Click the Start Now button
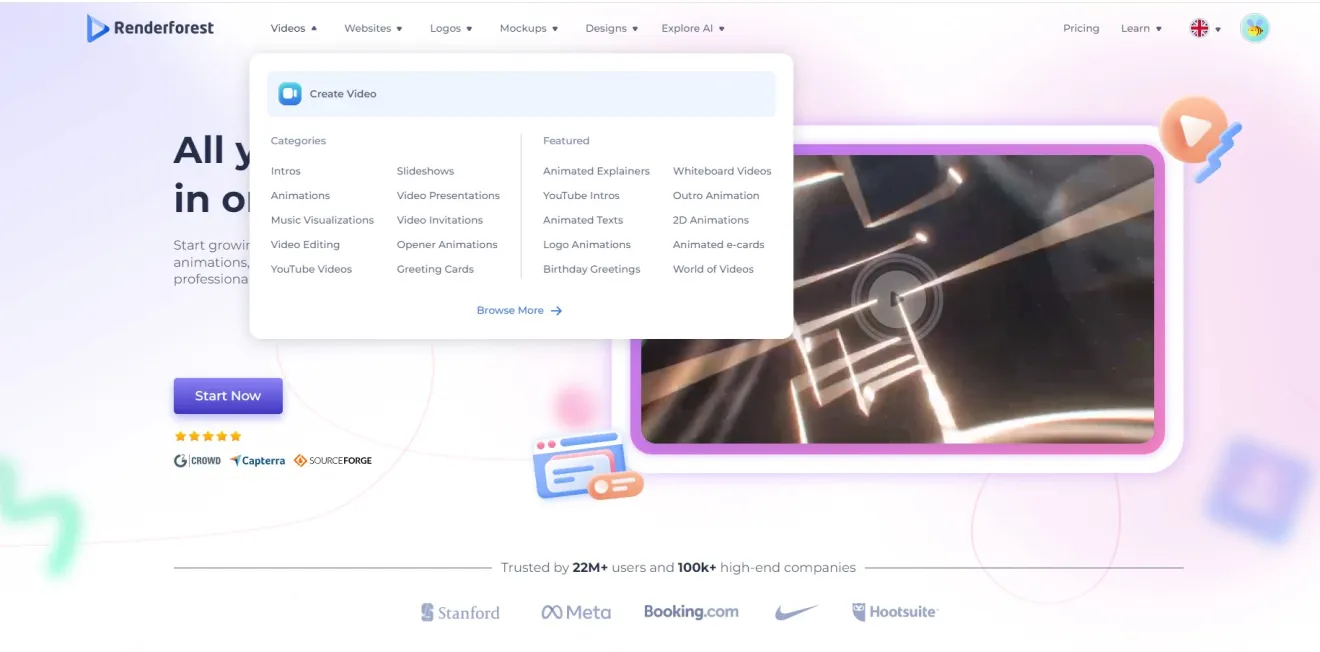This screenshot has width=1320, height=652. coord(228,396)
